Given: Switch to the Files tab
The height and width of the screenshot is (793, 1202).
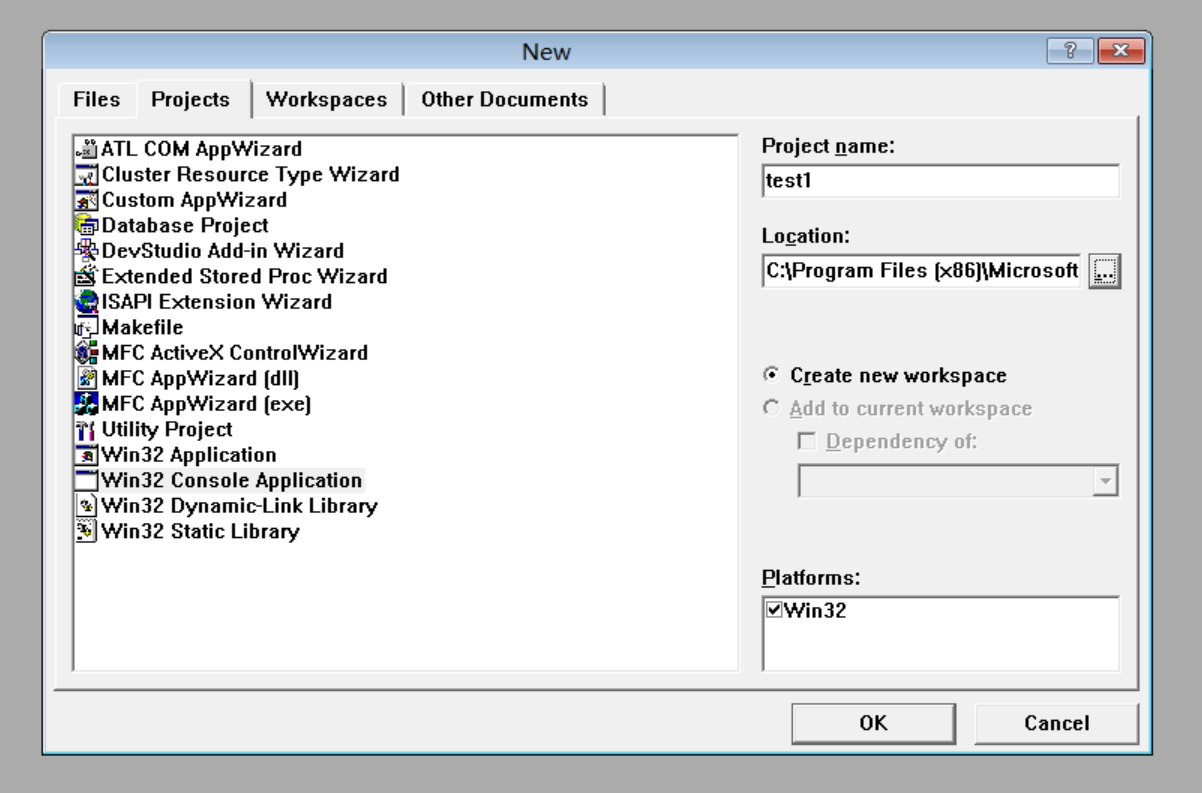Looking at the screenshot, I should pos(96,100).
